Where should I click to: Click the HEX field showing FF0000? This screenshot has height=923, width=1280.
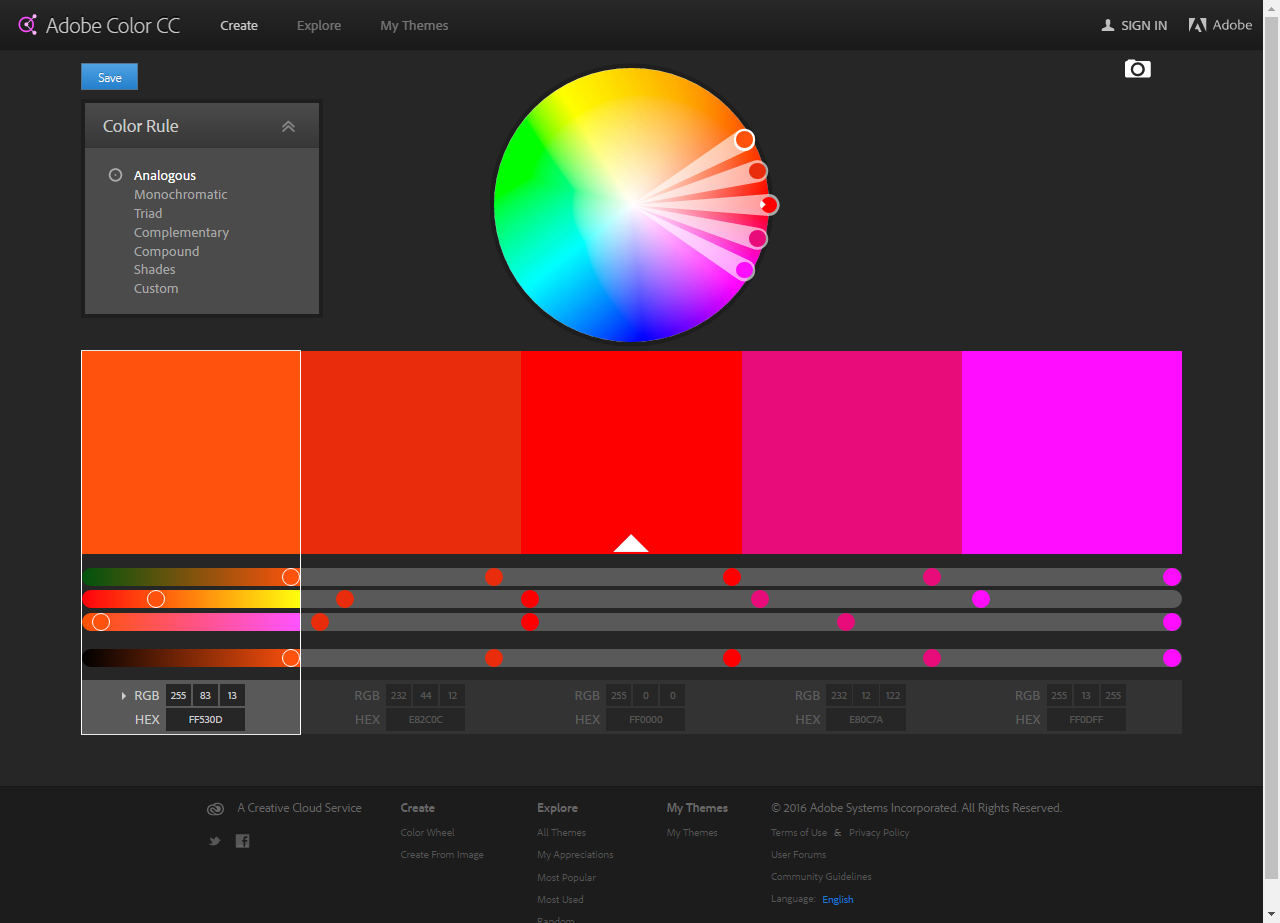[645, 719]
